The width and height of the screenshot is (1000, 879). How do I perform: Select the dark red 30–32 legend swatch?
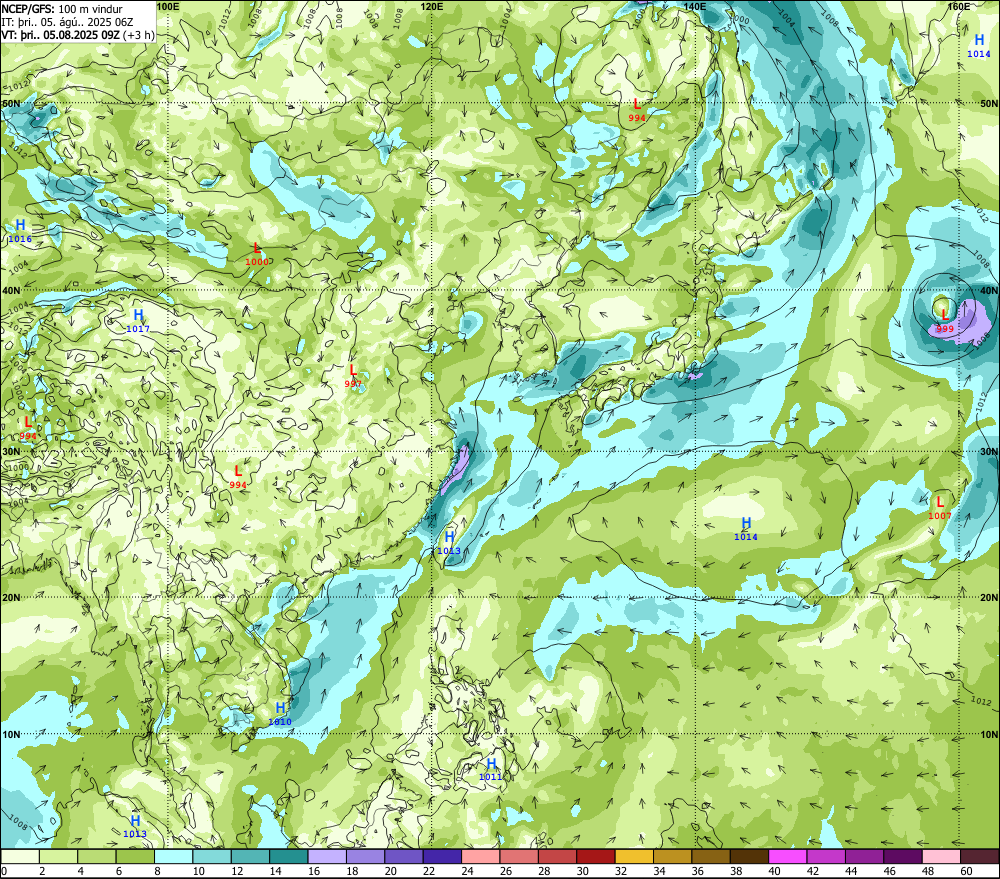tap(596, 857)
